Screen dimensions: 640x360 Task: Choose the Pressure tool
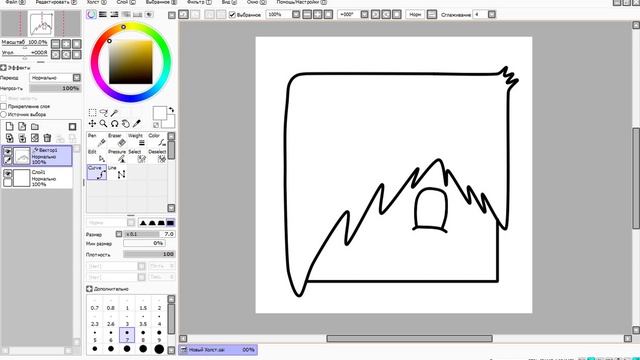click(x=117, y=156)
